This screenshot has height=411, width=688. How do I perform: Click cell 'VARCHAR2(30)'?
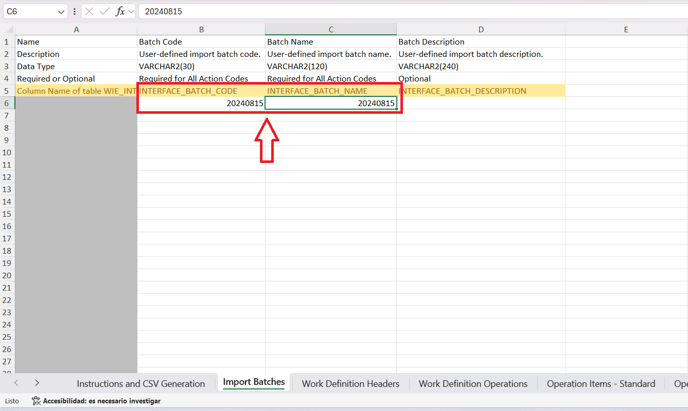pyautogui.click(x=201, y=66)
